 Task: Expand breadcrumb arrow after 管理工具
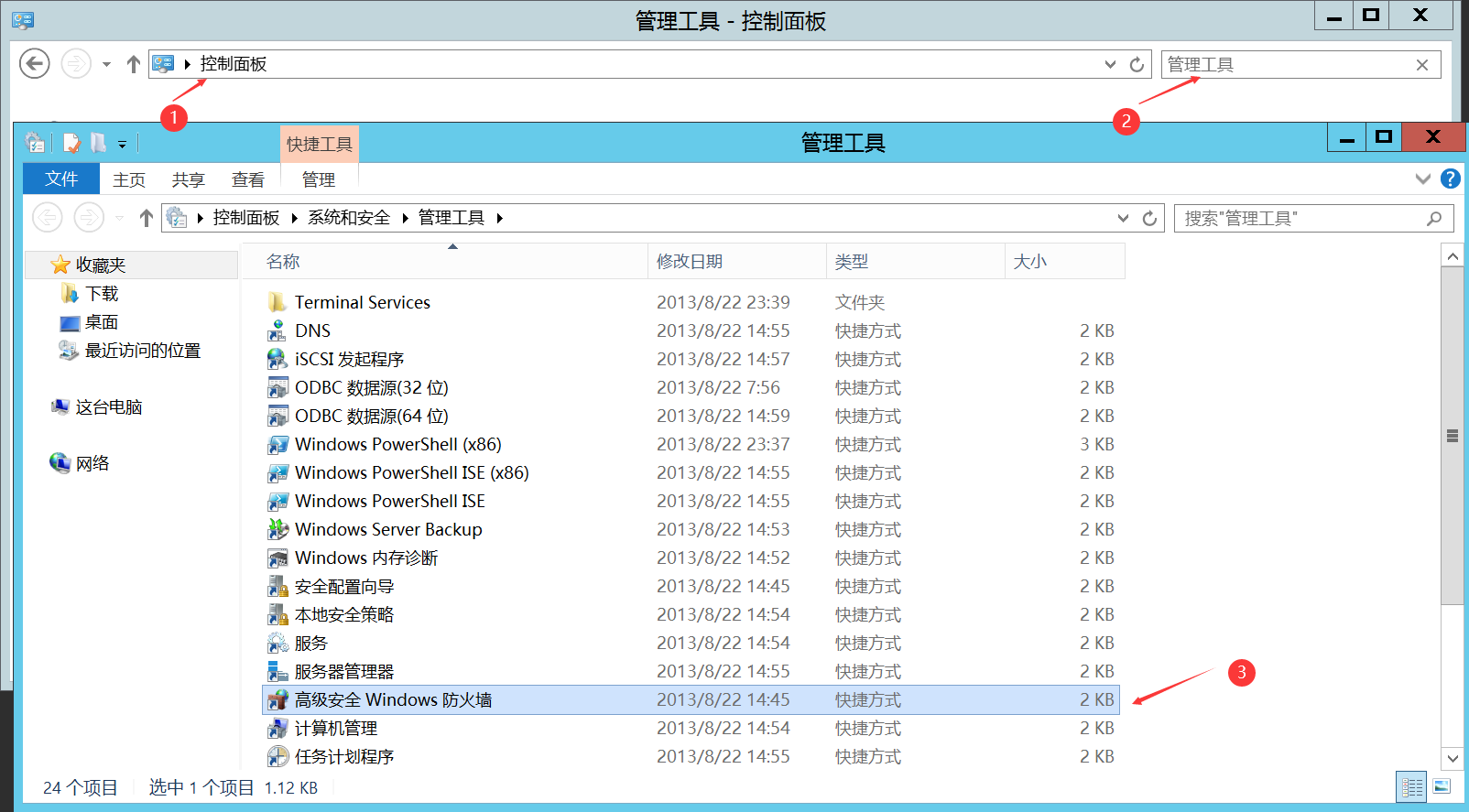point(500,218)
